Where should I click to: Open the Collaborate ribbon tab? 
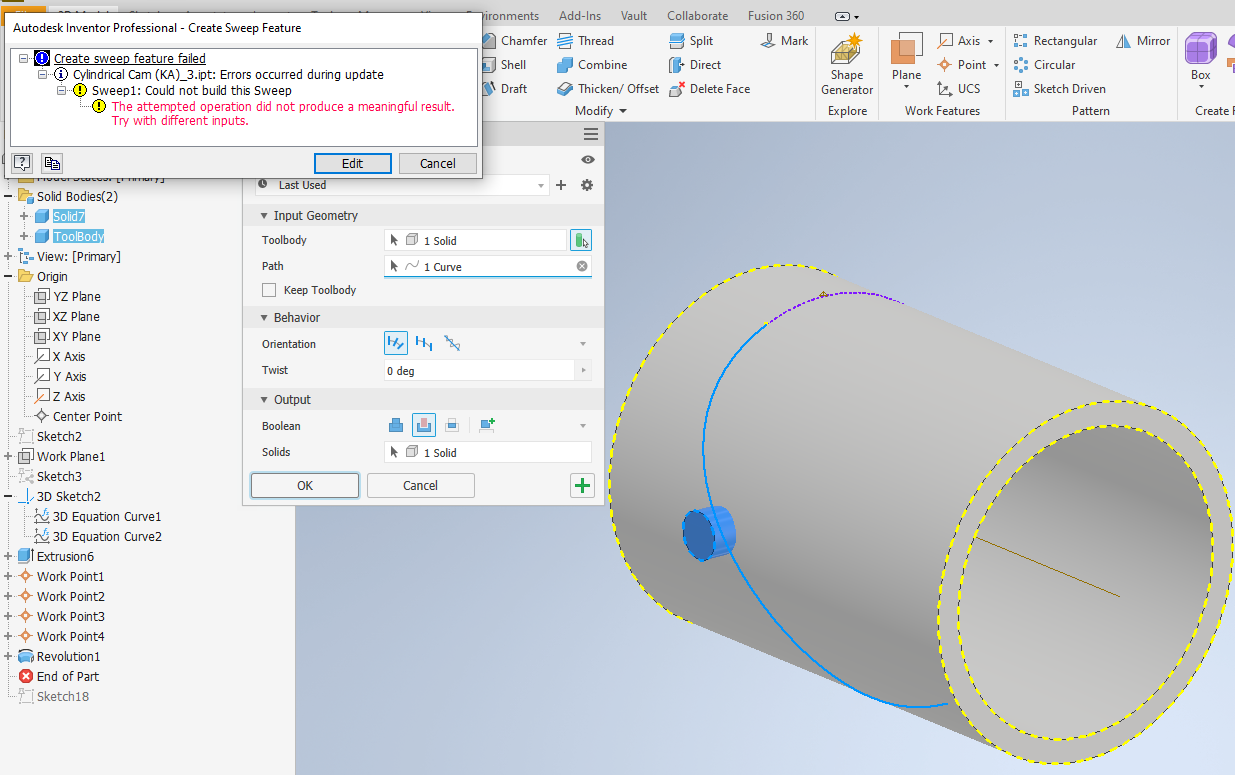tap(697, 16)
